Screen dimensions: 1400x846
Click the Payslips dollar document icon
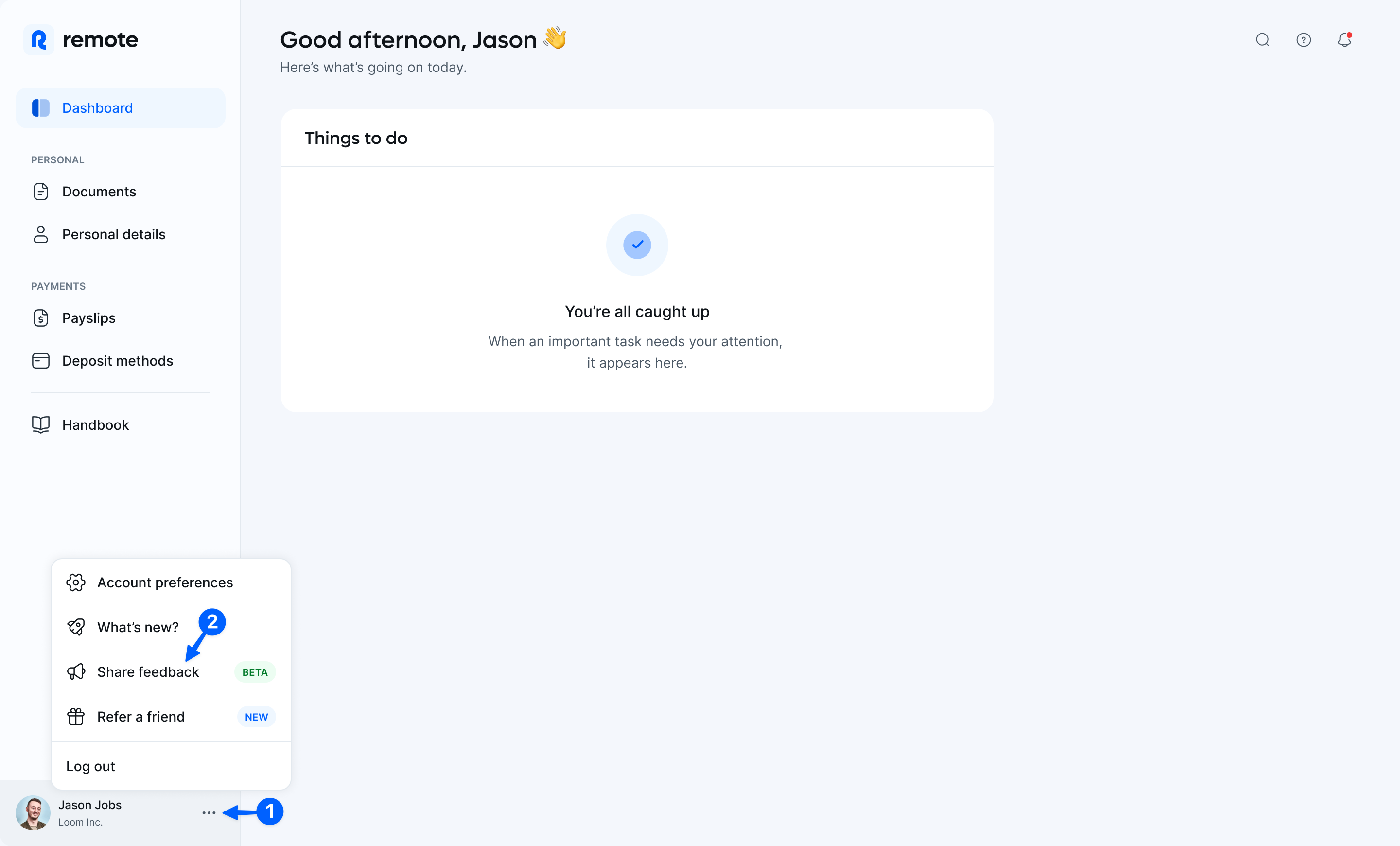pos(41,317)
